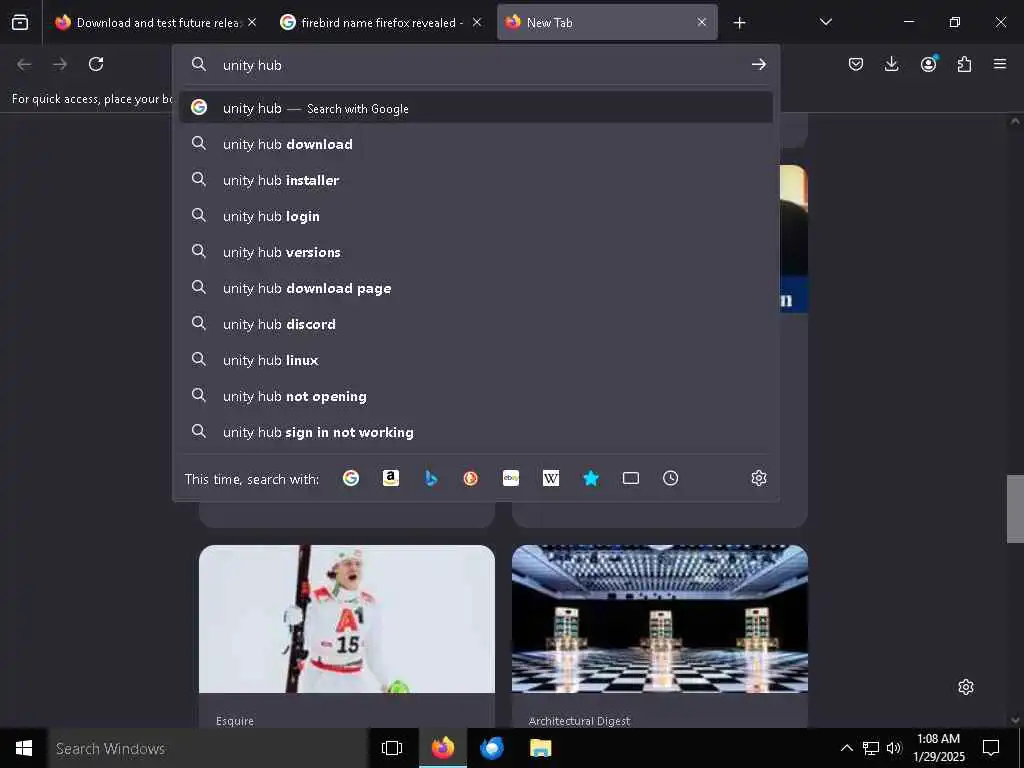Screen dimensions: 1024x768
Task: Select 'unity hub — Search with Google' suggestion
Action: tap(475, 108)
